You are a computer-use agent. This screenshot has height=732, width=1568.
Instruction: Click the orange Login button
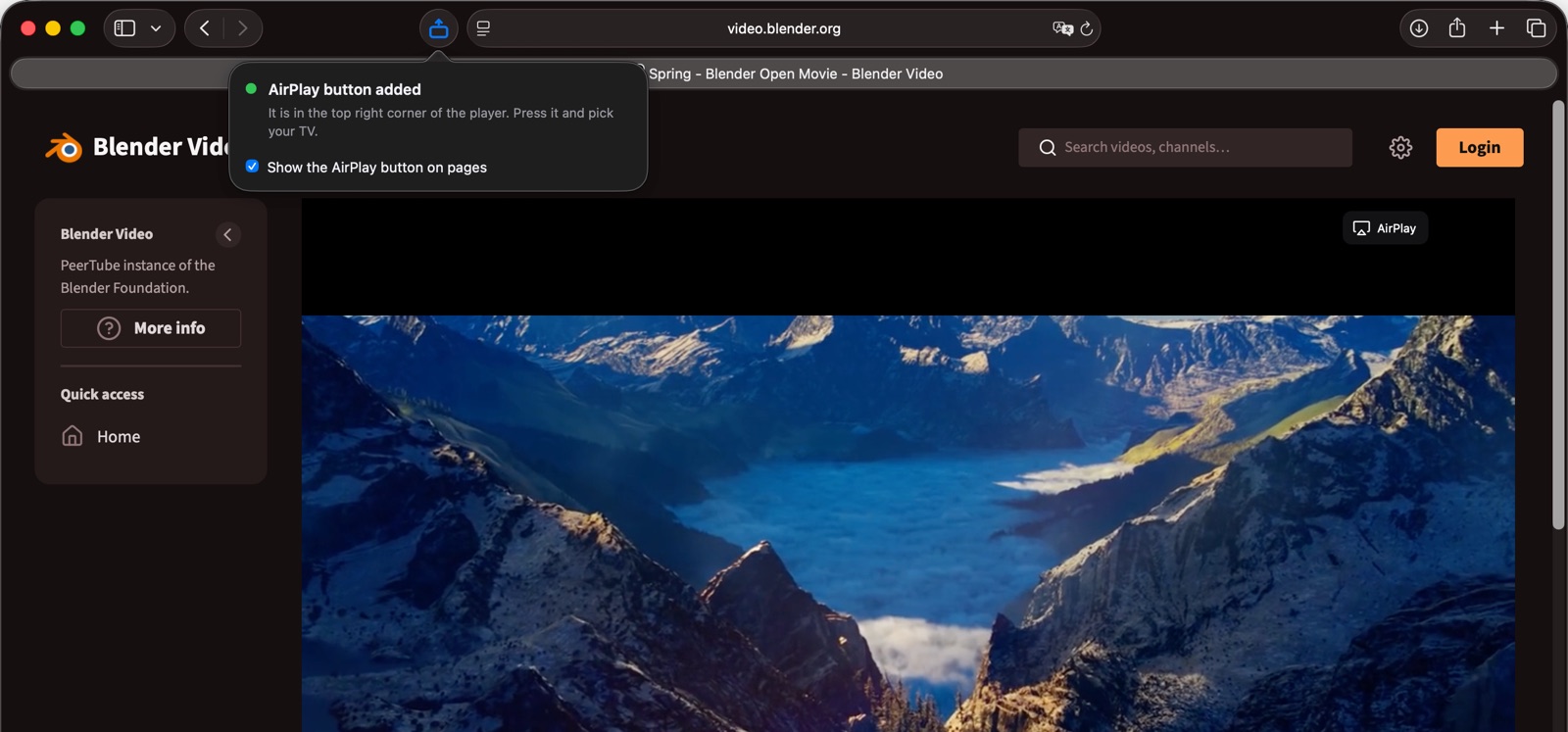pyautogui.click(x=1479, y=147)
